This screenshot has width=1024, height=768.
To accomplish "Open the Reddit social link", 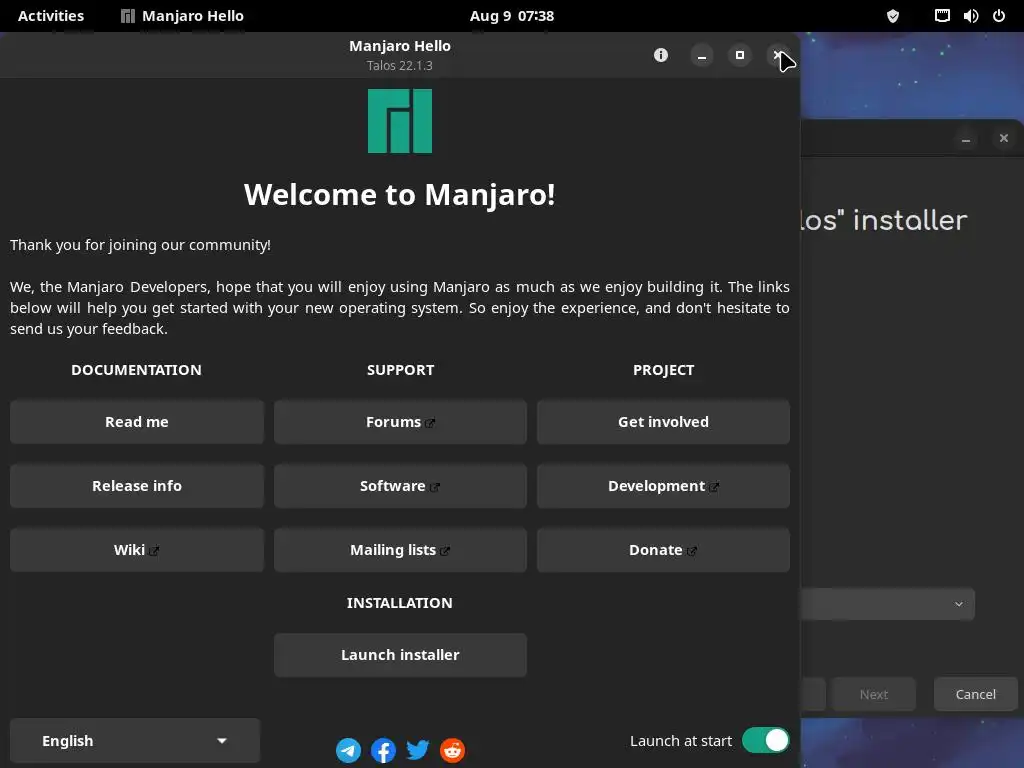I will (453, 750).
